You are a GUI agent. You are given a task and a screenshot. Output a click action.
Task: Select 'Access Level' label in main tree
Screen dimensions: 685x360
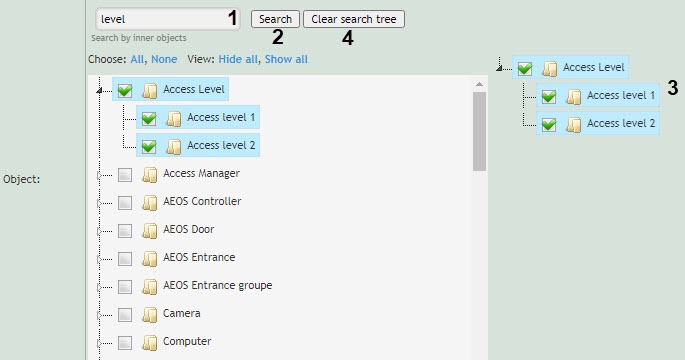click(194, 89)
